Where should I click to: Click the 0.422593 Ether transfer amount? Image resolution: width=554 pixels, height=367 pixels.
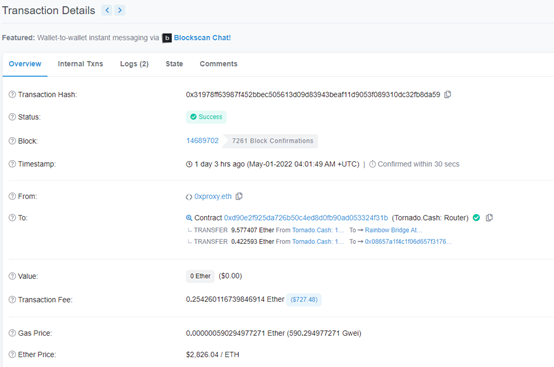pyautogui.click(x=253, y=242)
